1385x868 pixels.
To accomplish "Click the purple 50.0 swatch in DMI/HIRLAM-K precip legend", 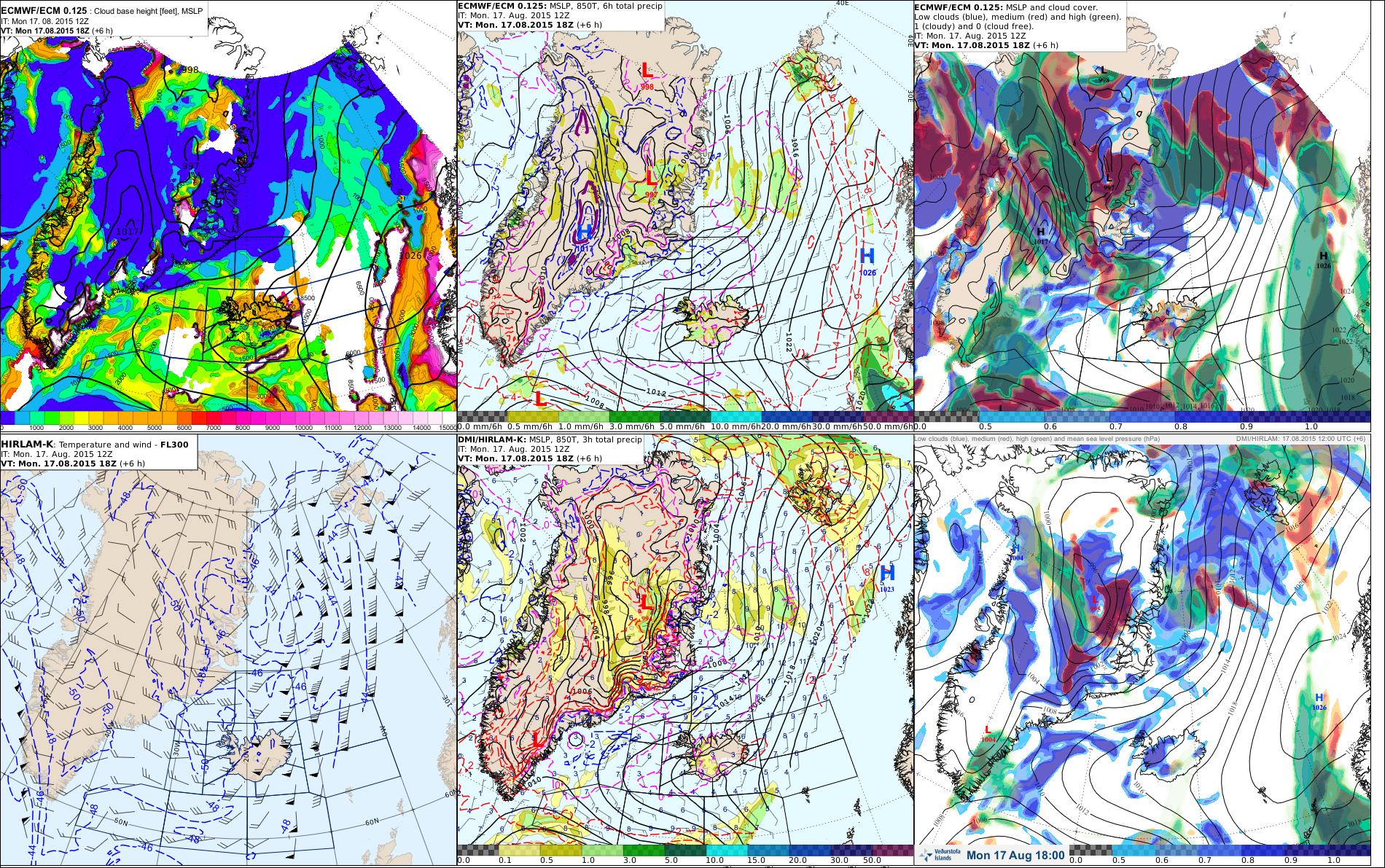I will [893, 850].
